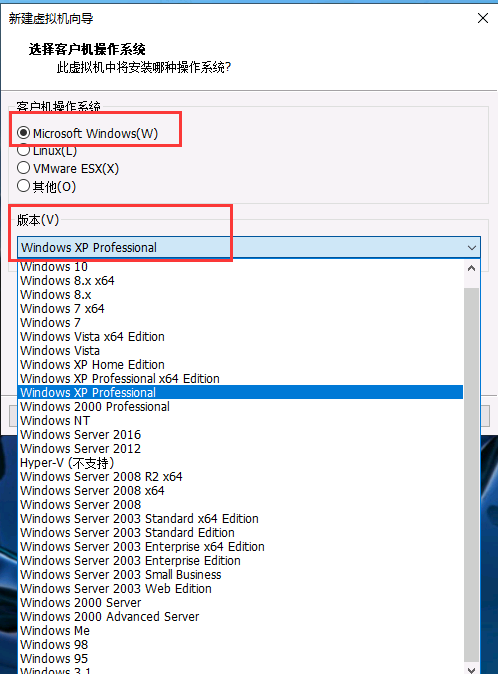Pick Windows XP Professional x64 Edition
498x674 pixels.
240,378
